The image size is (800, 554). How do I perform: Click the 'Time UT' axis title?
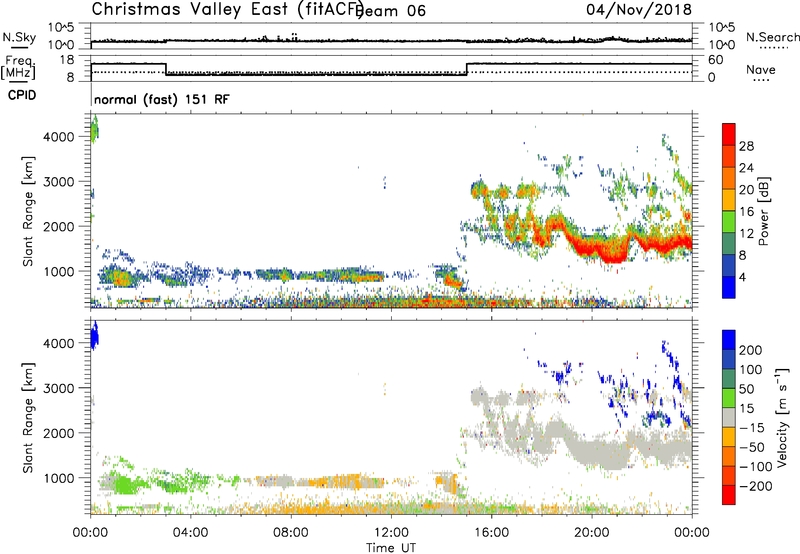click(391, 547)
